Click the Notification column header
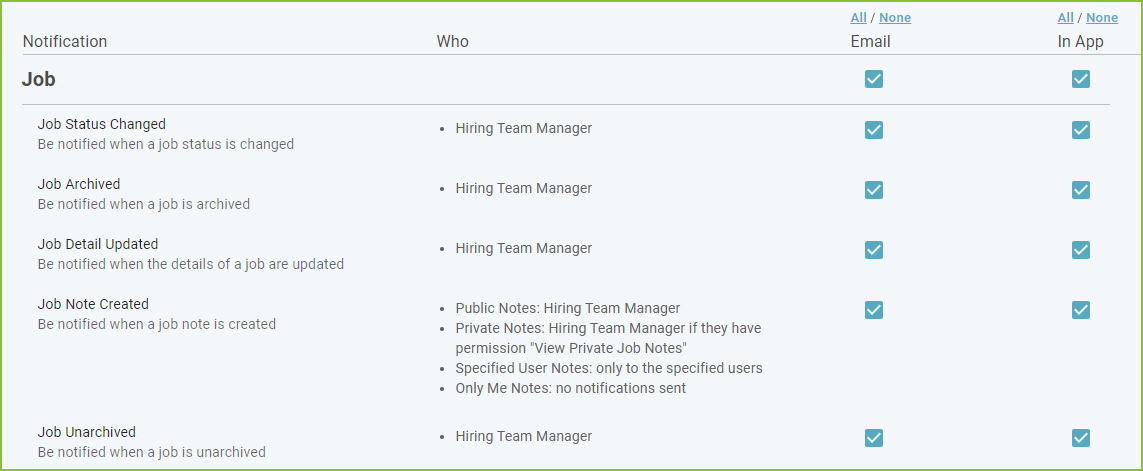Image resolution: width=1143 pixels, height=471 pixels. click(x=65, y=42)
